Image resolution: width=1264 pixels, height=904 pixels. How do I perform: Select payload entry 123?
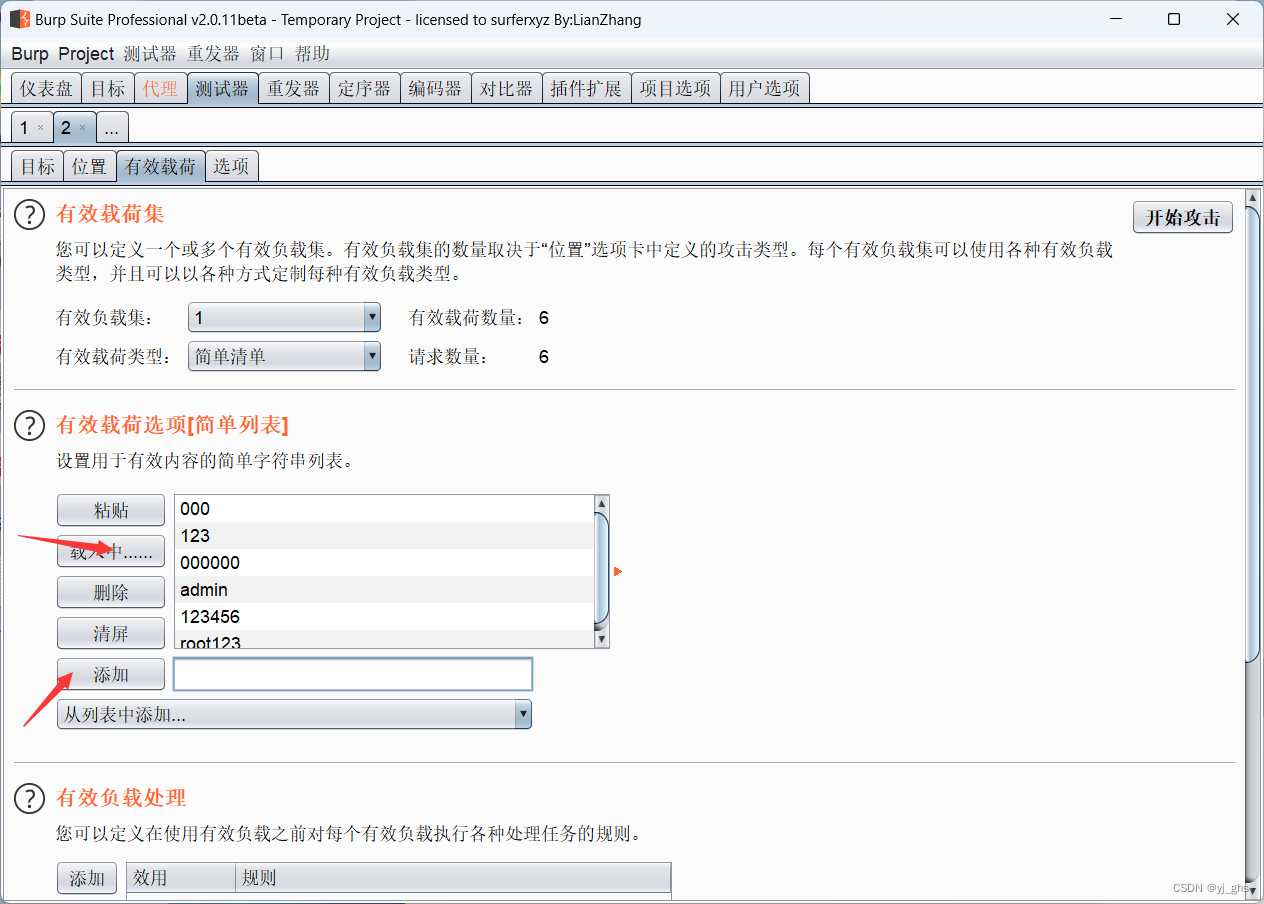click(384, 536)
